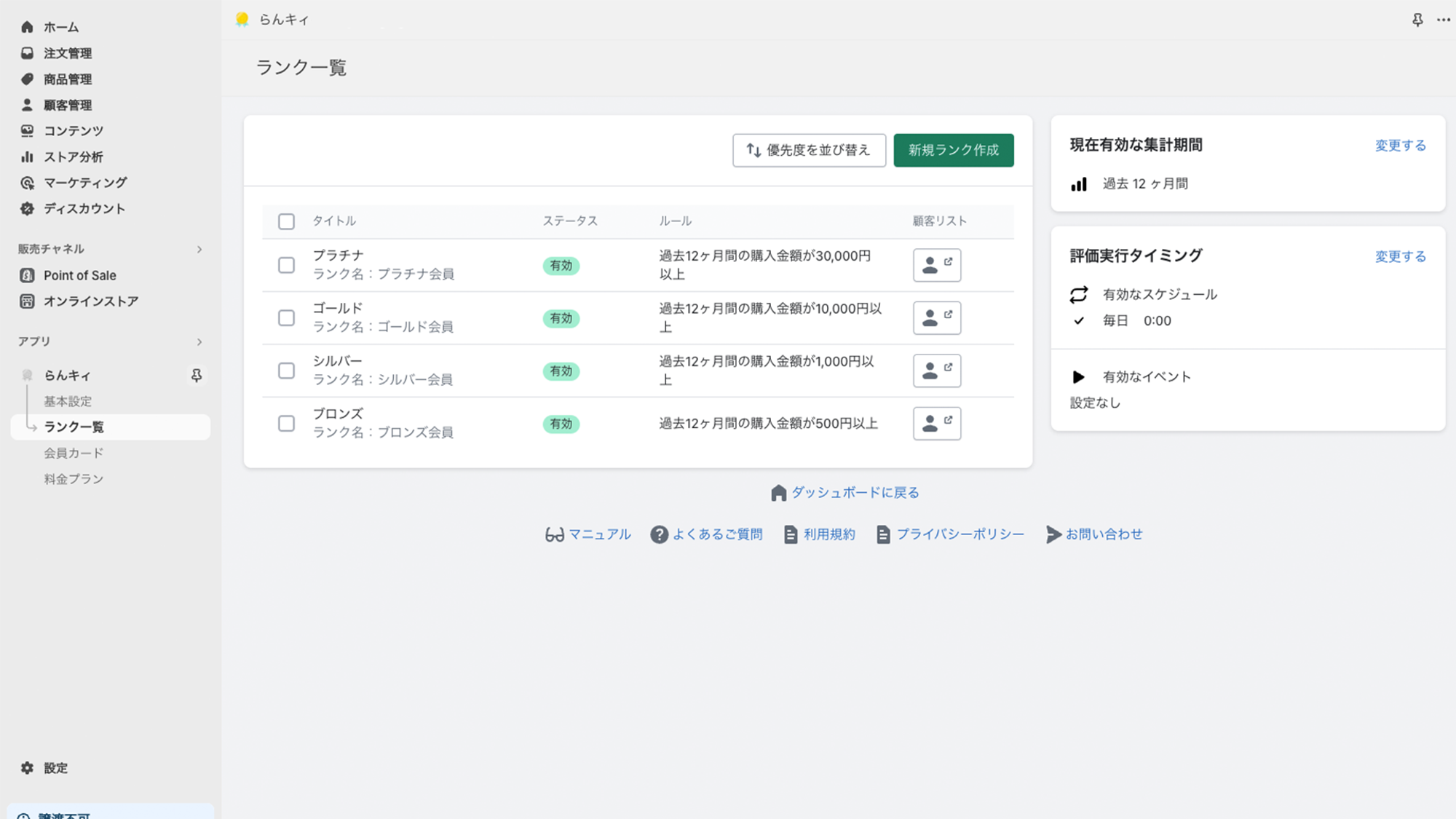Open 会員カード in sidebar submenu
1456x819 pixels.
coord(74,453)
